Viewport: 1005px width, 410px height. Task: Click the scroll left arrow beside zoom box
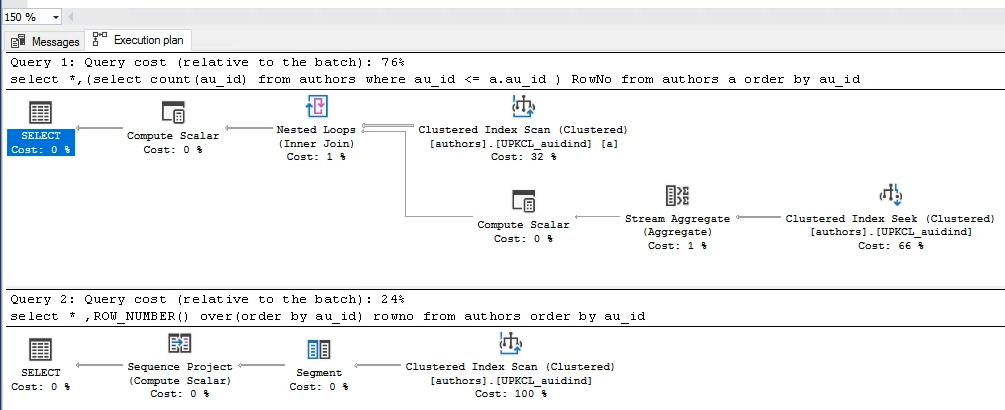70,17
